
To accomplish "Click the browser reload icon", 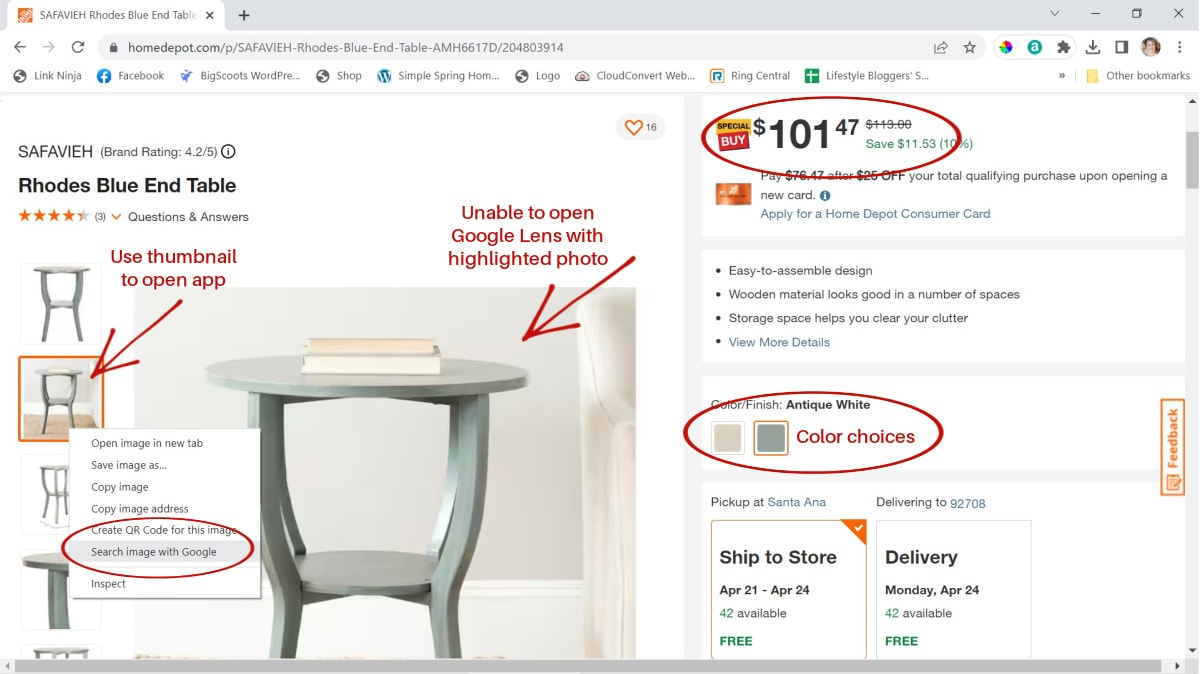I will click(78, 47).
